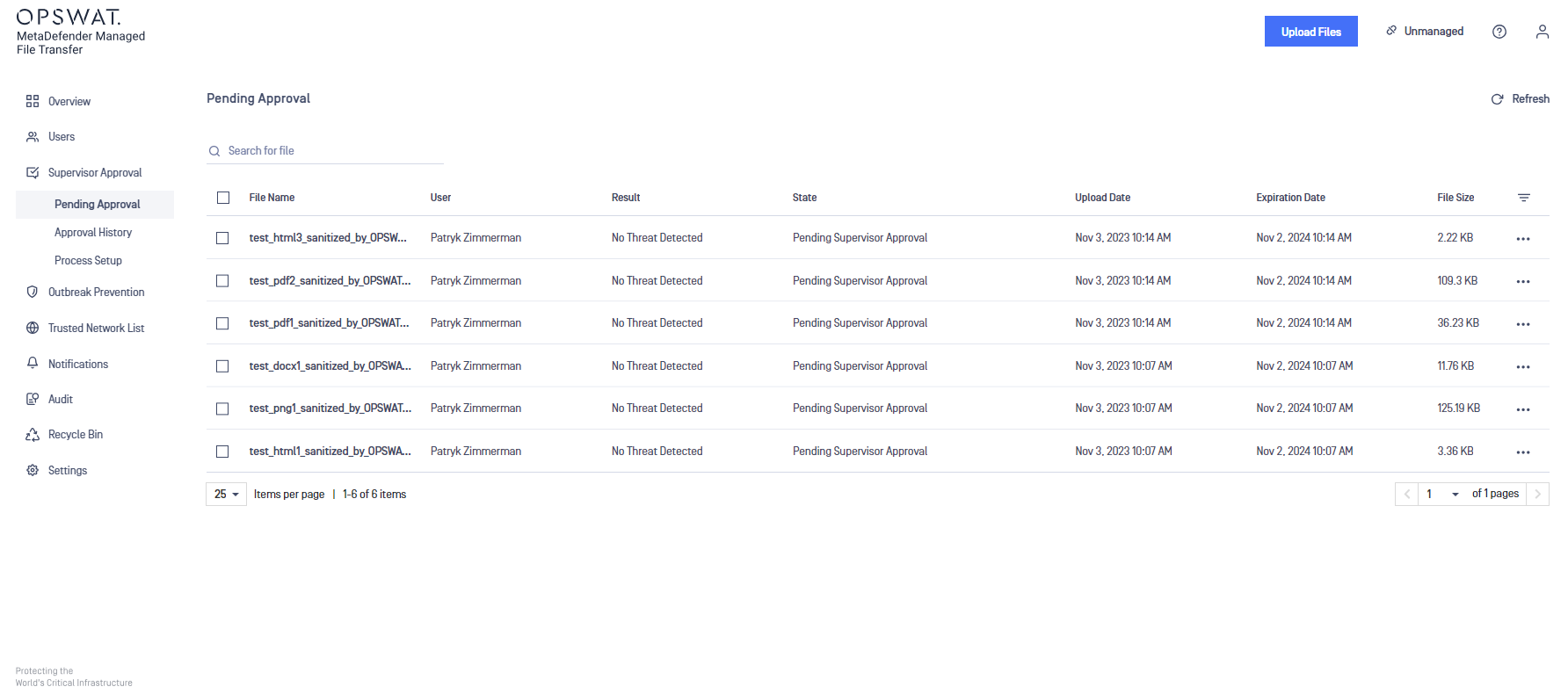This screenshot has height=694, width=1568.
Task: Click the search magnifier icon
Action: 214,151
